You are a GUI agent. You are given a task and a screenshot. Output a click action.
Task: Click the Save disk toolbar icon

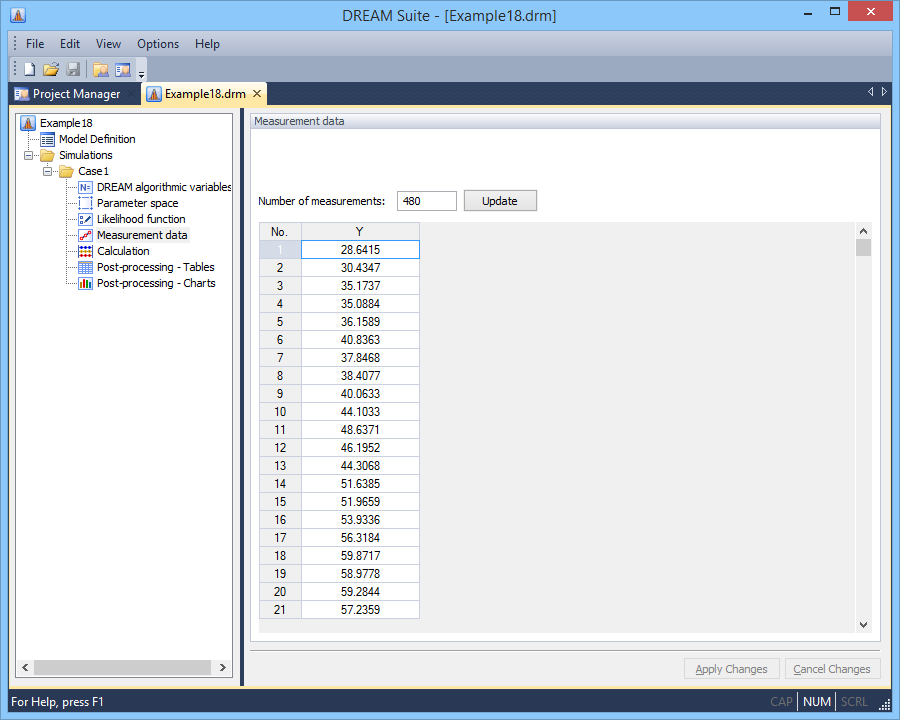tap(73, 69)
